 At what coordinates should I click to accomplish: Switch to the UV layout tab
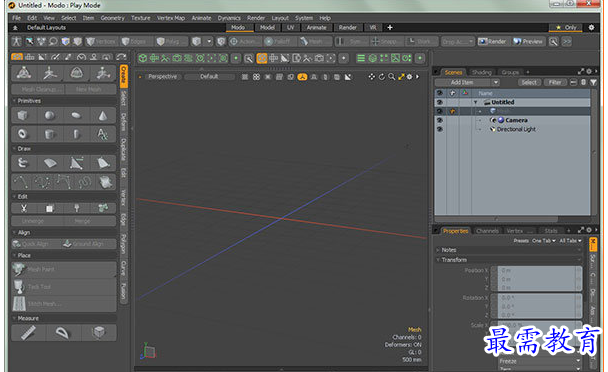[x=290, y=28]
